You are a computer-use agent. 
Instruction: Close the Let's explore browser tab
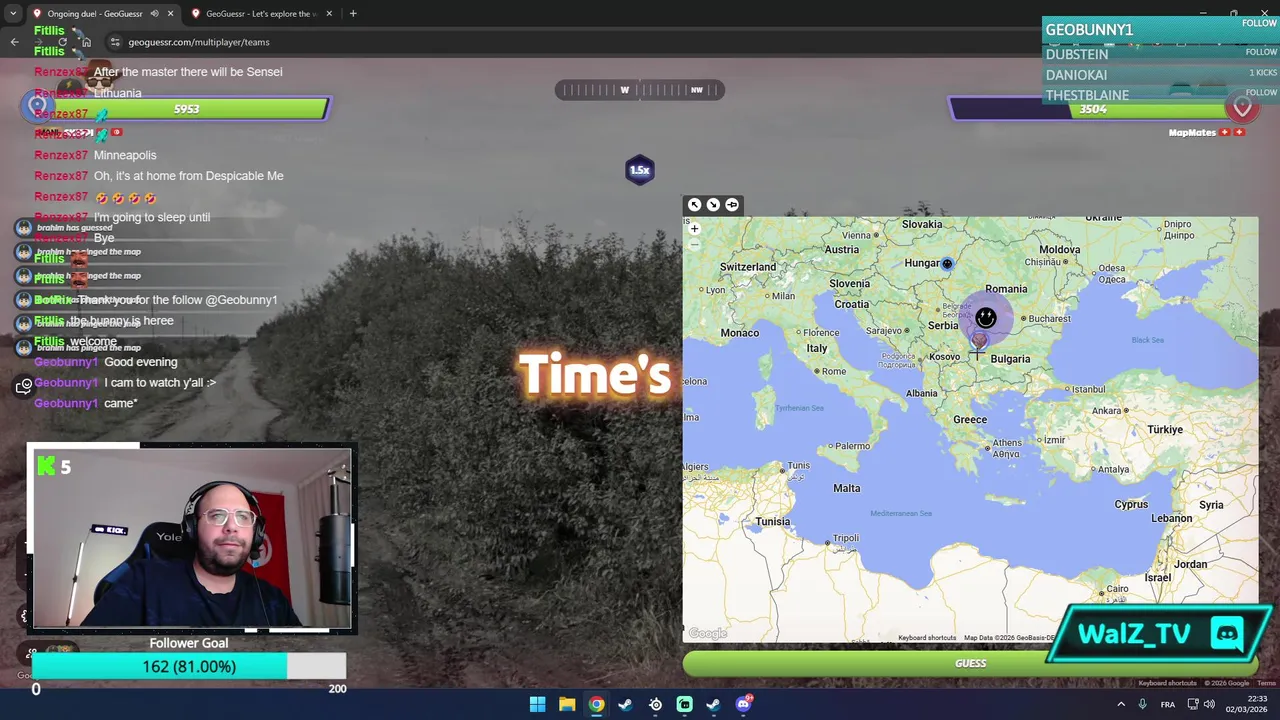330,14
